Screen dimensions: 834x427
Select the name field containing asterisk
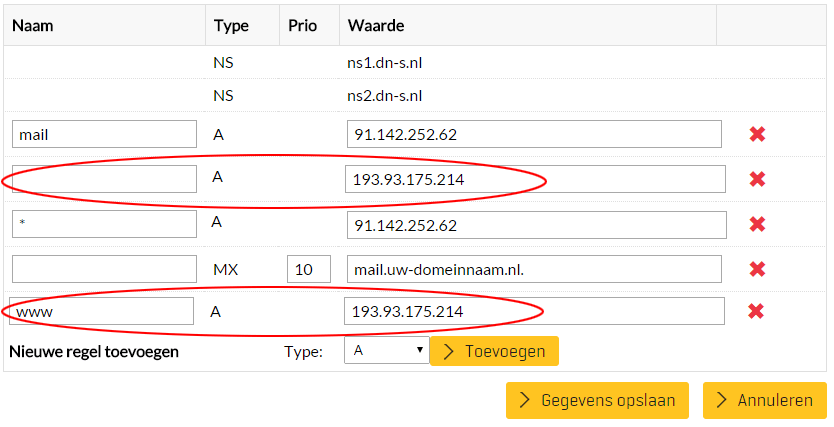point(104,224)
